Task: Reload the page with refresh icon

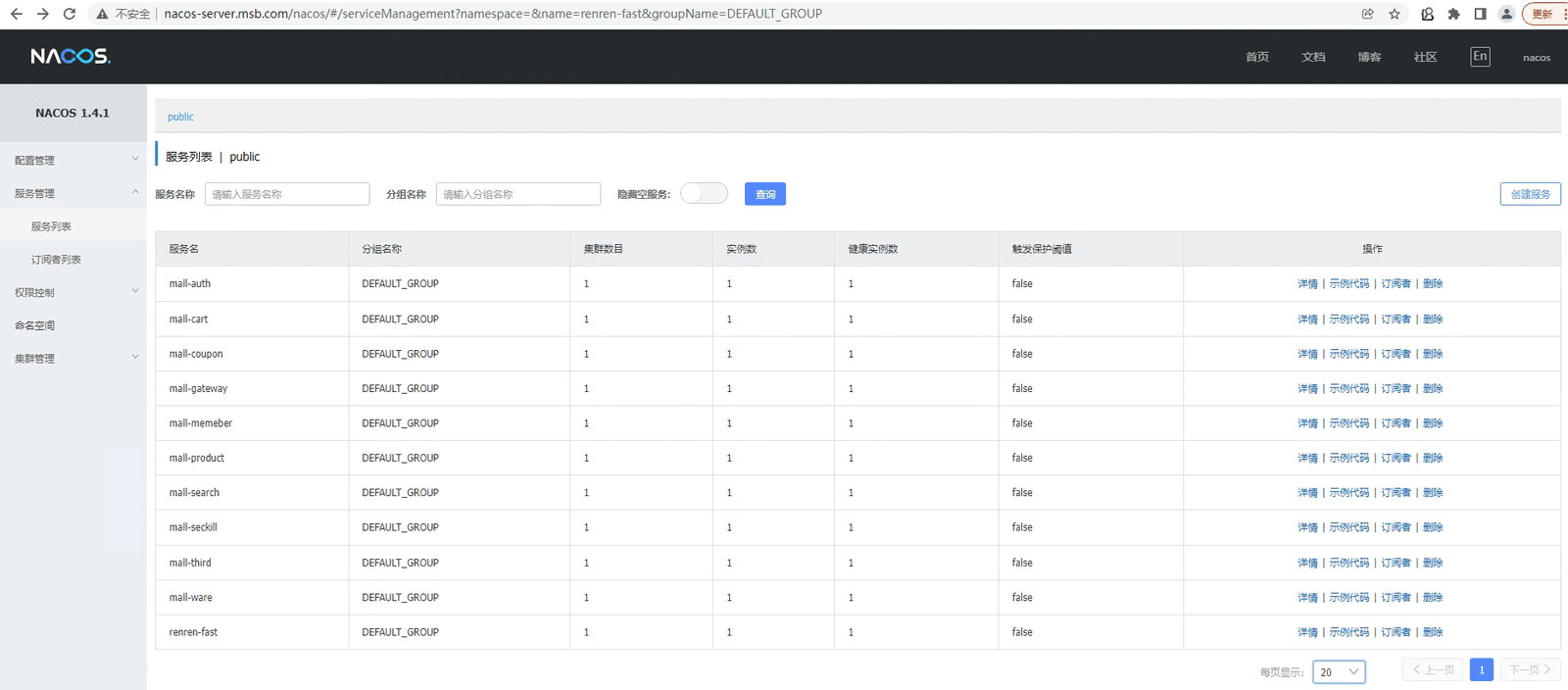Action: click(69, 14)
